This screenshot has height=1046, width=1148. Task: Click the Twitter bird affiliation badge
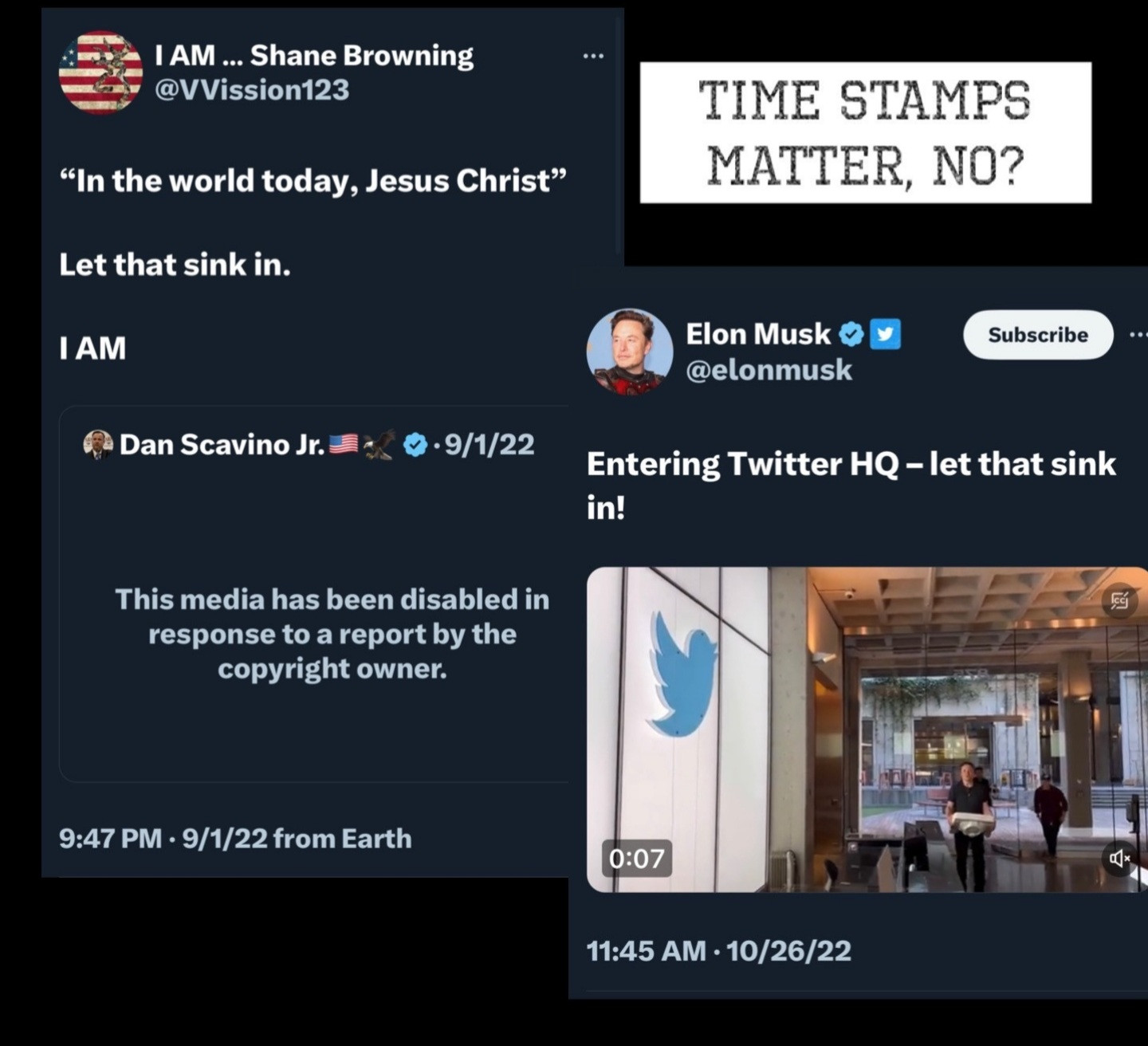(x=885, y=334)
